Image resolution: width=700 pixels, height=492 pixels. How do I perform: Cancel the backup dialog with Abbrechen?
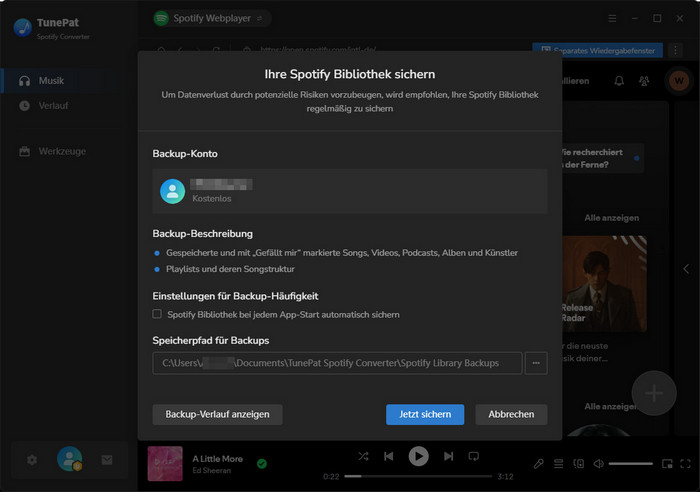(511, 414)
